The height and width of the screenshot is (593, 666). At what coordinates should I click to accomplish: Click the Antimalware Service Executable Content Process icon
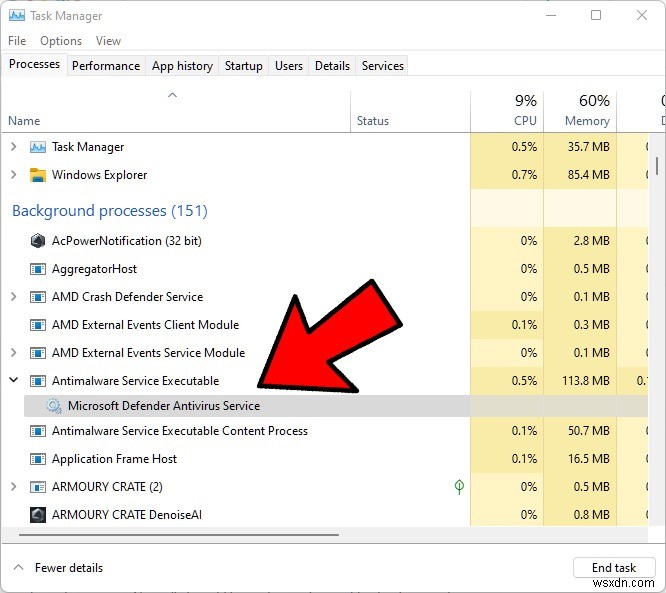click(x=38, y=431)
